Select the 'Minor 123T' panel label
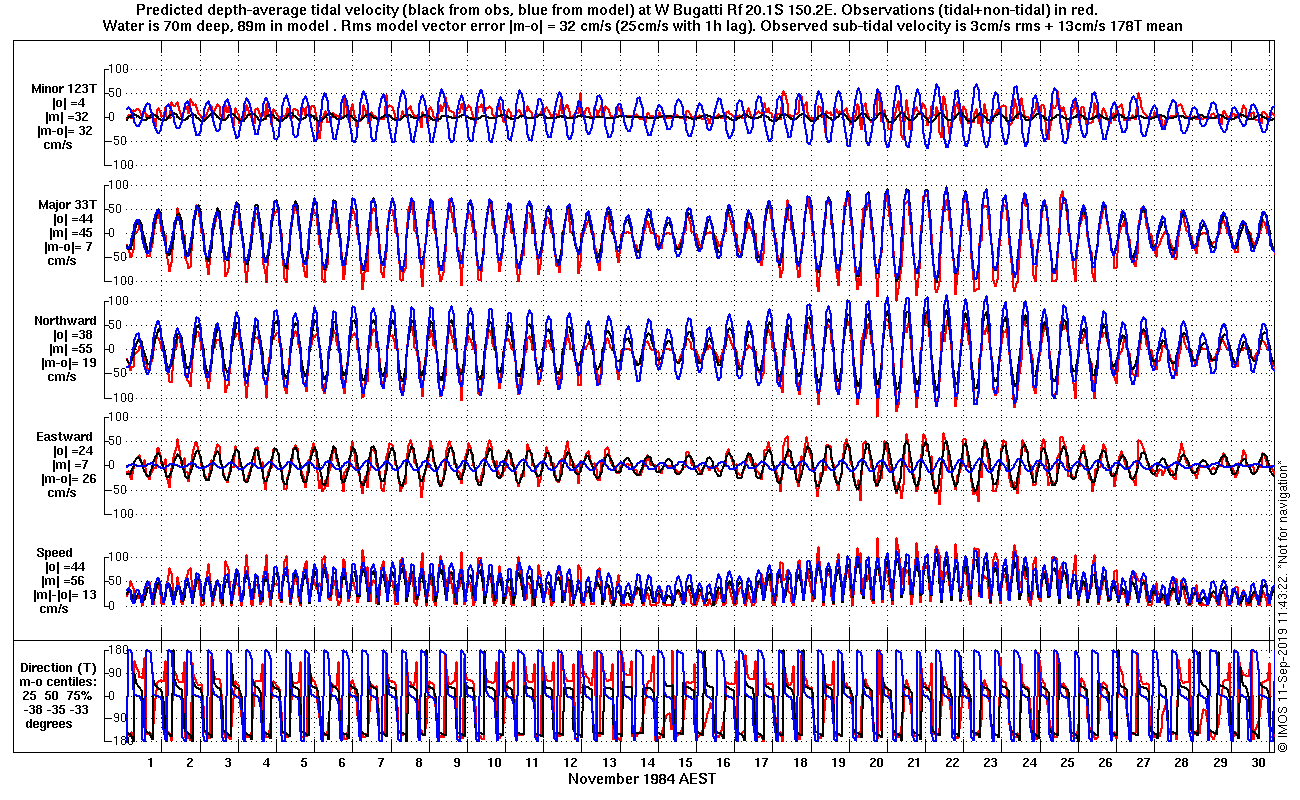 pos(63,88)
